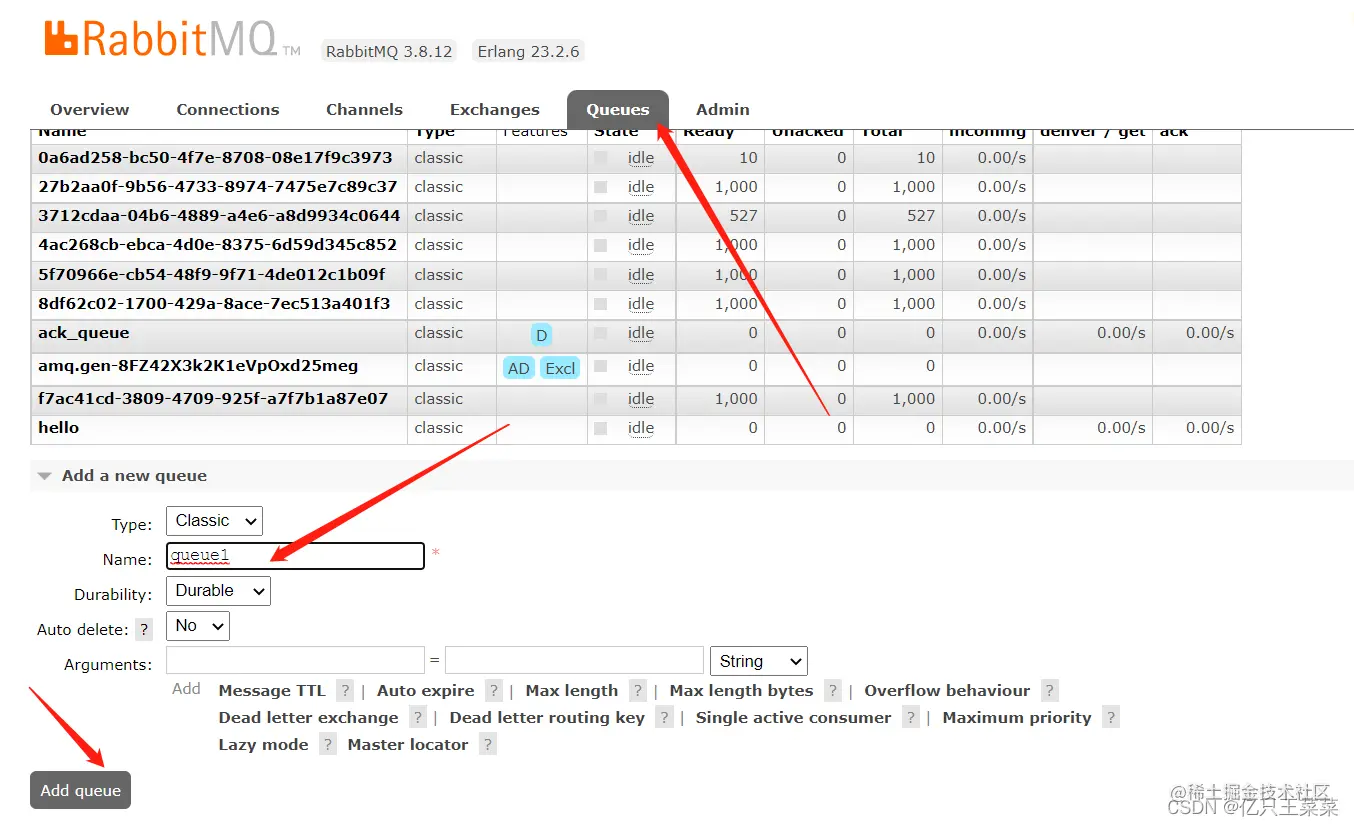Open the argument type String dropdown
The height and width of the screenshot is (826, 1354).
[x=759, y=661]
